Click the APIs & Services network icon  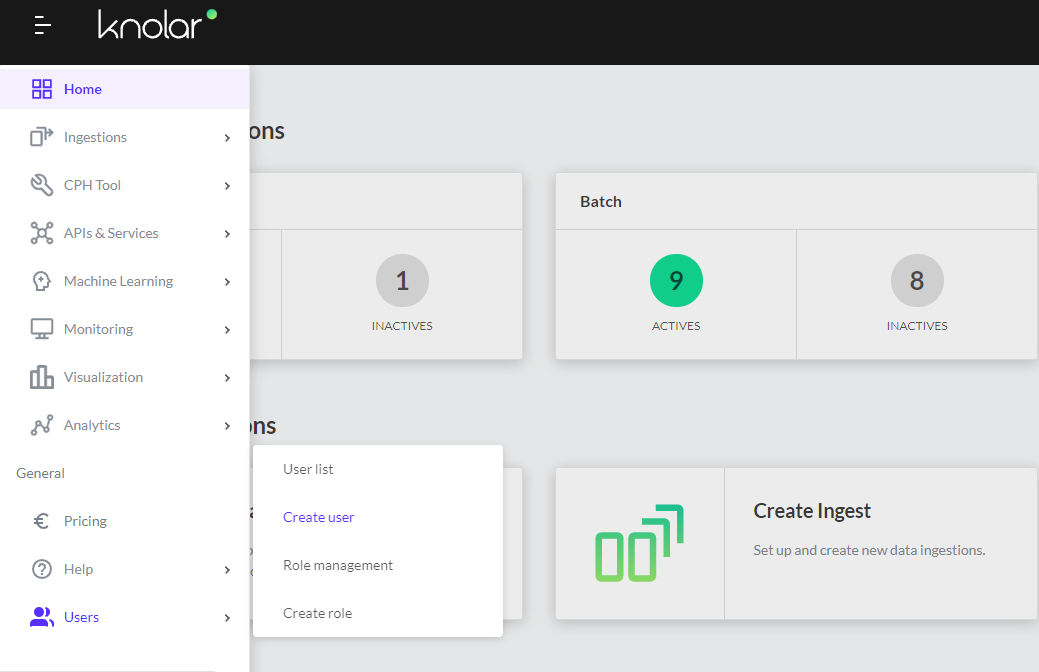point(42,233)
